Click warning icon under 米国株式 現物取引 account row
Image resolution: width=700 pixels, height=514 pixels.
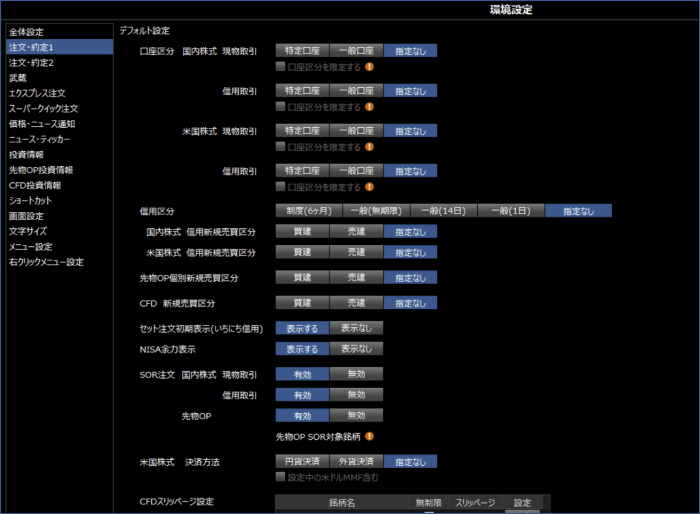click(x=369, y=147)
